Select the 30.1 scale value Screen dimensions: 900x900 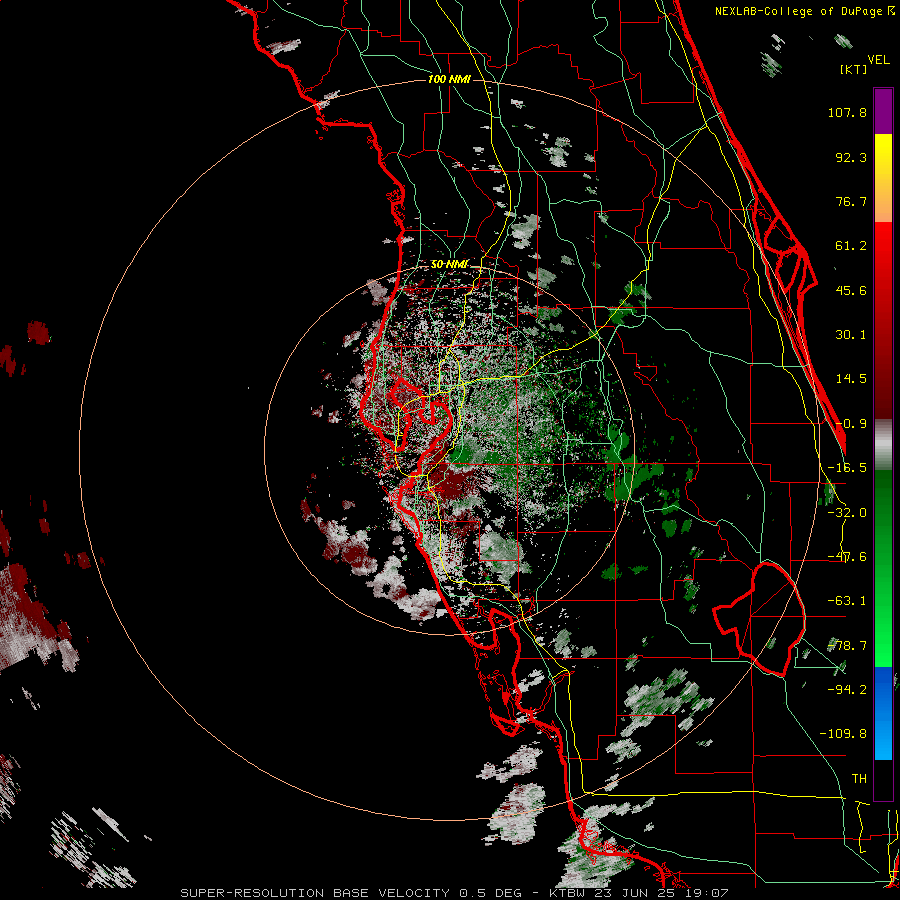coord(851,335)
